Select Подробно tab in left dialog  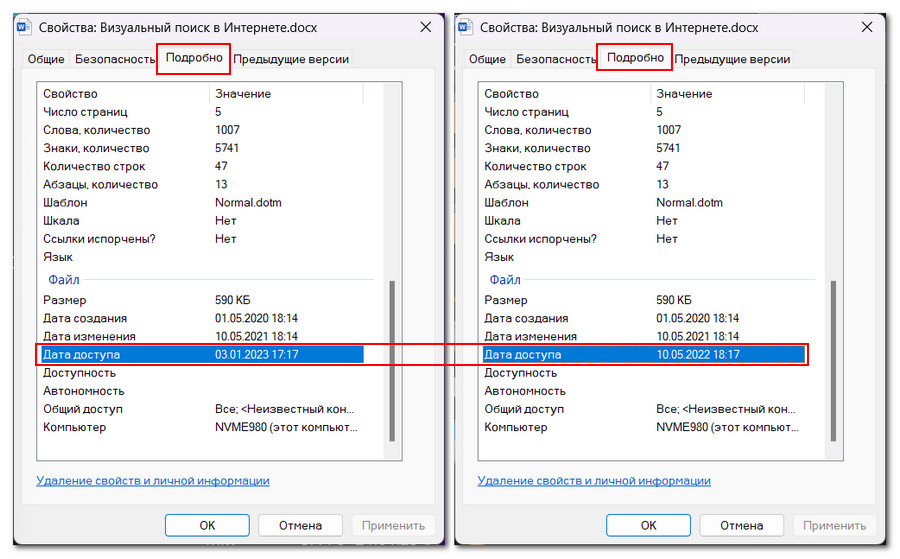pyautogui.click(x=194, y=58)
